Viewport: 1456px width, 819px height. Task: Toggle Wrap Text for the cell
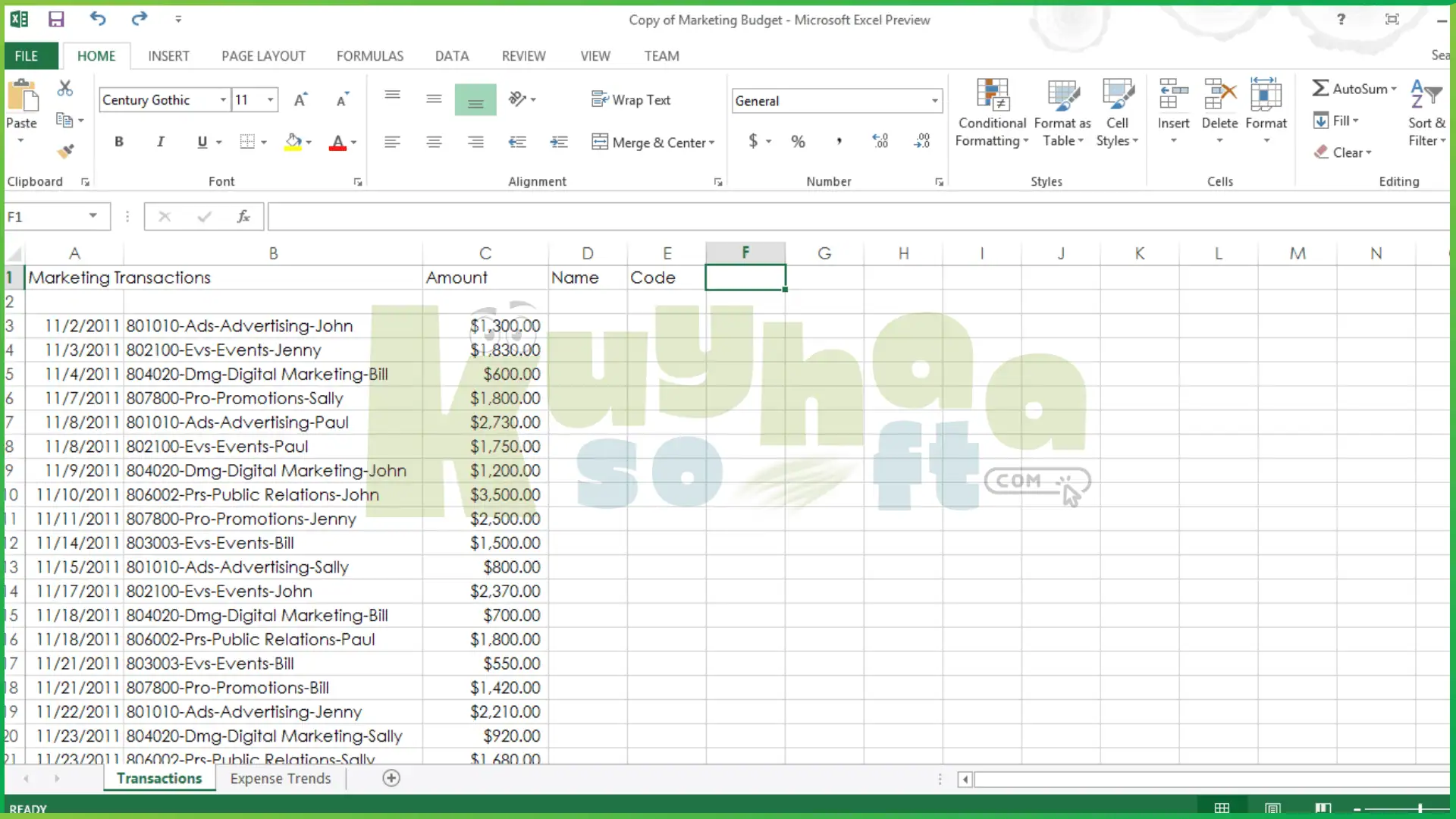(x=631, y=100)
